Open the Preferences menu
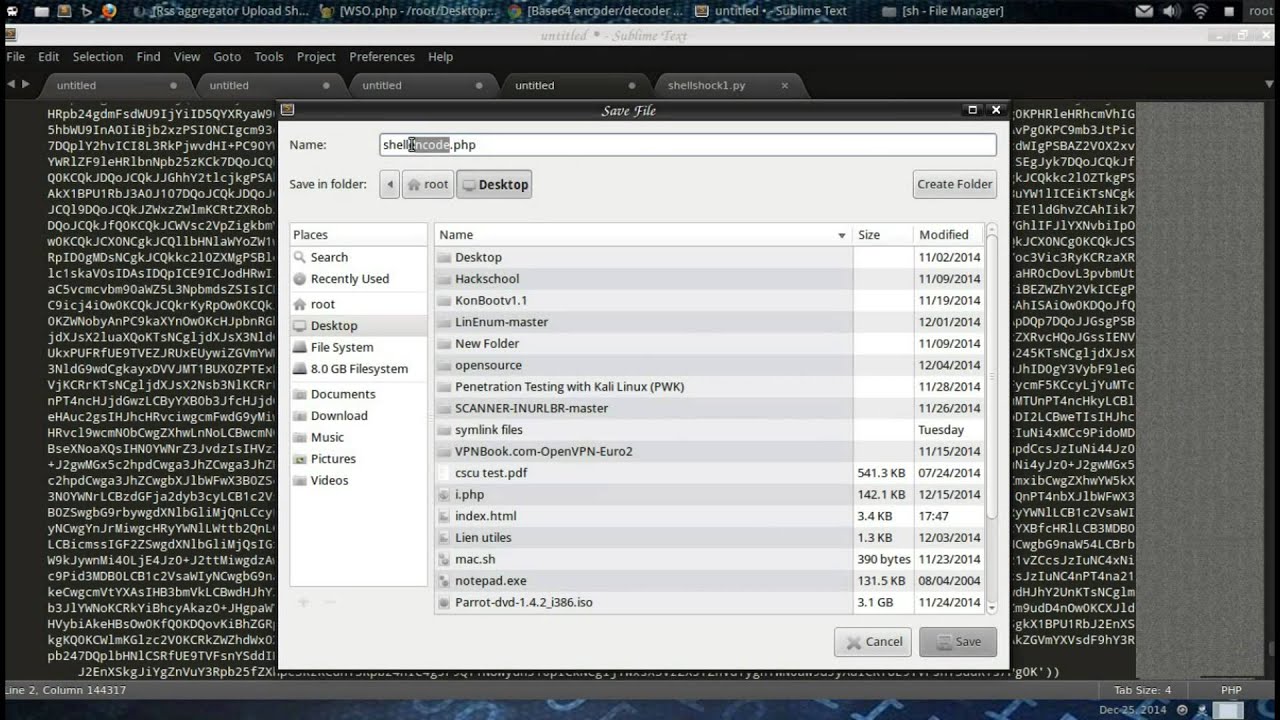 [x=382, y=57]
